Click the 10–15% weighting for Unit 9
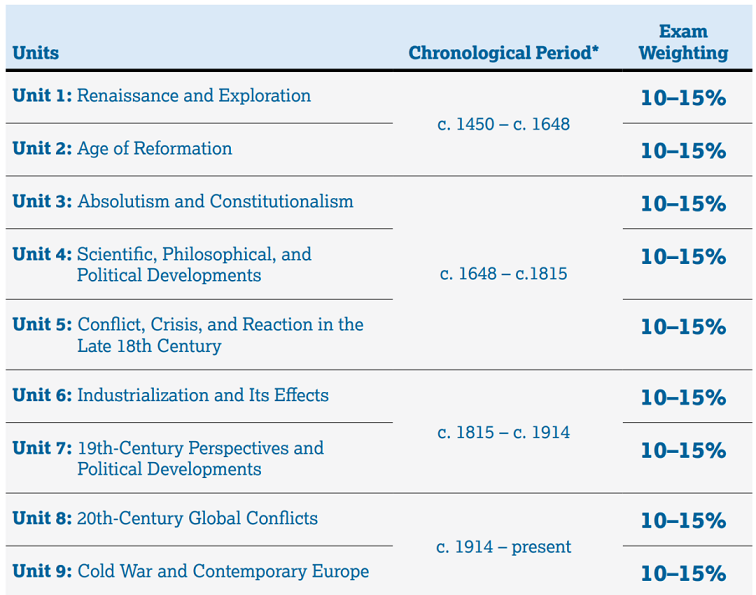 683,573
